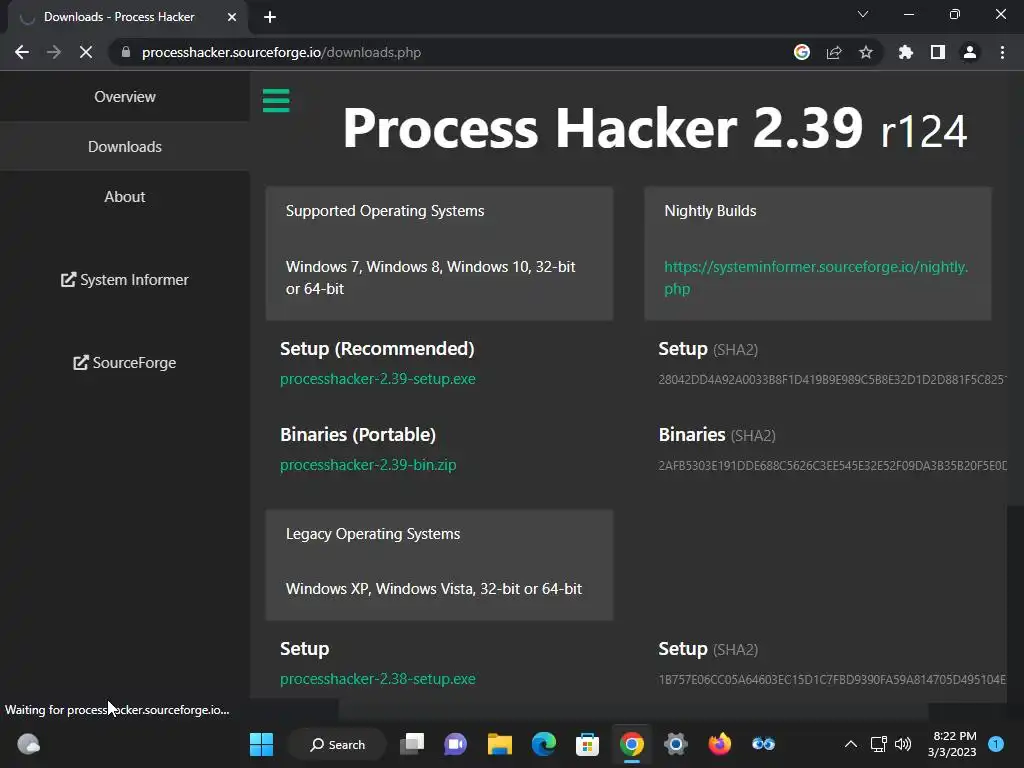Open the Chat app taskbar icon
This screenshot has width=1024, height=768.
[455, 744]
